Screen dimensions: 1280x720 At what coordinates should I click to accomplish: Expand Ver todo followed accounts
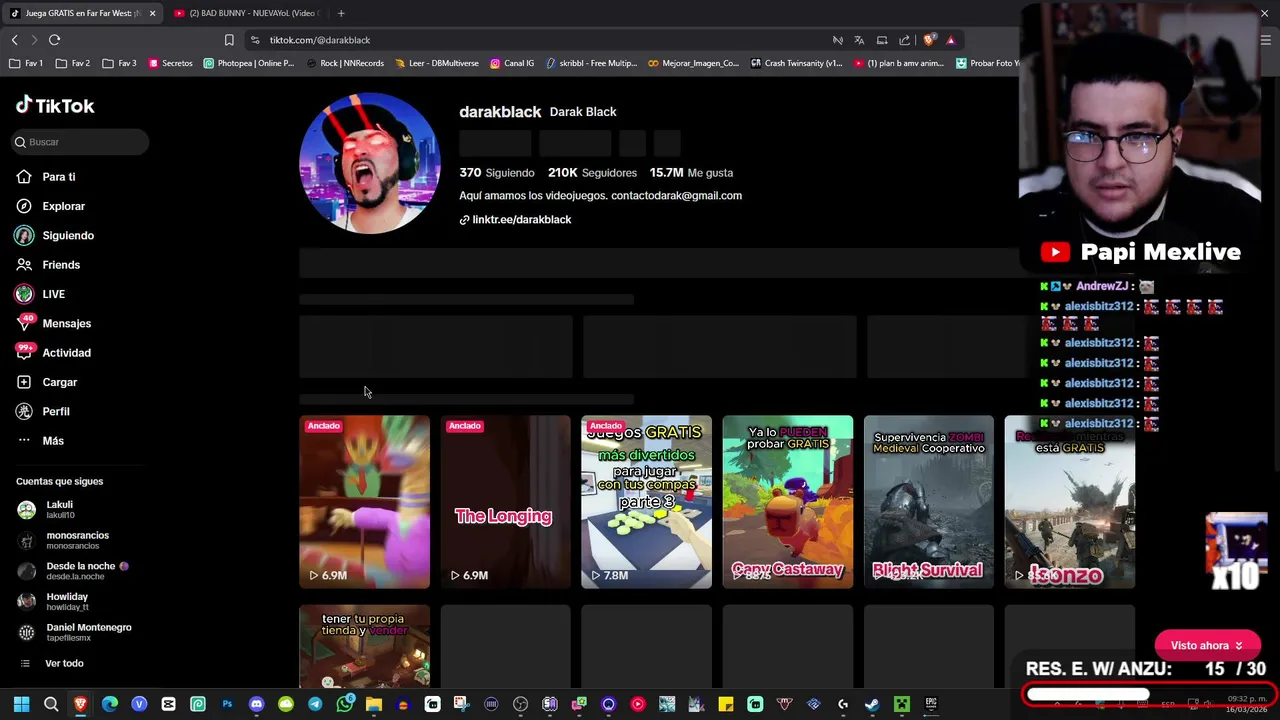coord(50,663)
